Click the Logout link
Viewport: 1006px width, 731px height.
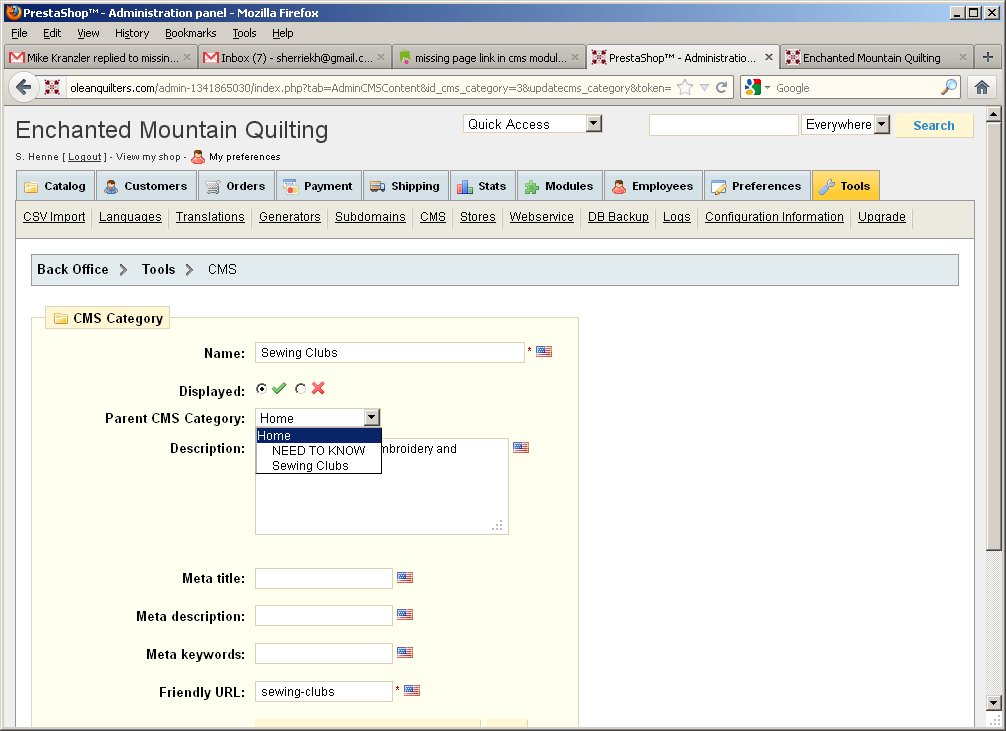85,157
